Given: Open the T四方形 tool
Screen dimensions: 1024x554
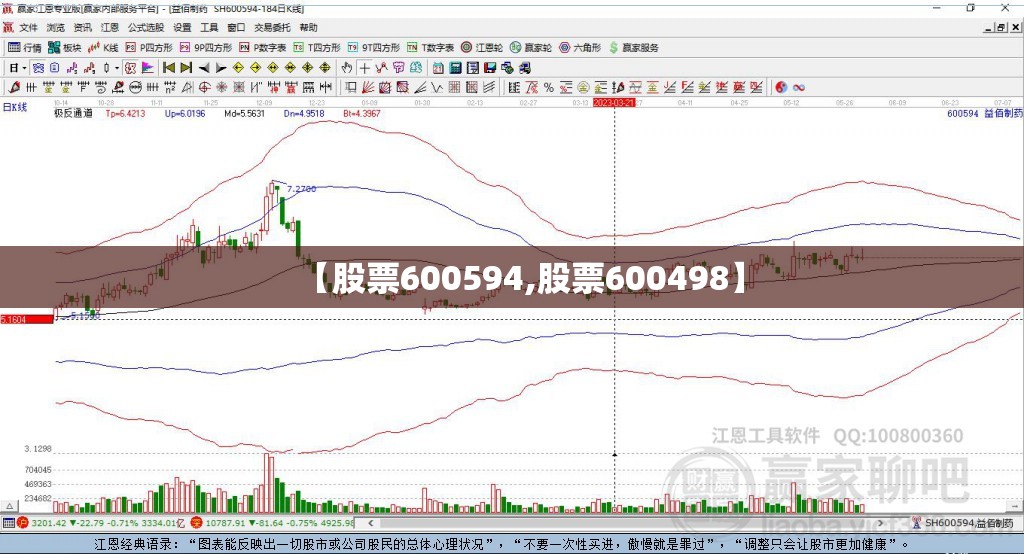Looking at the screenshot, I should tap(317, 48).
